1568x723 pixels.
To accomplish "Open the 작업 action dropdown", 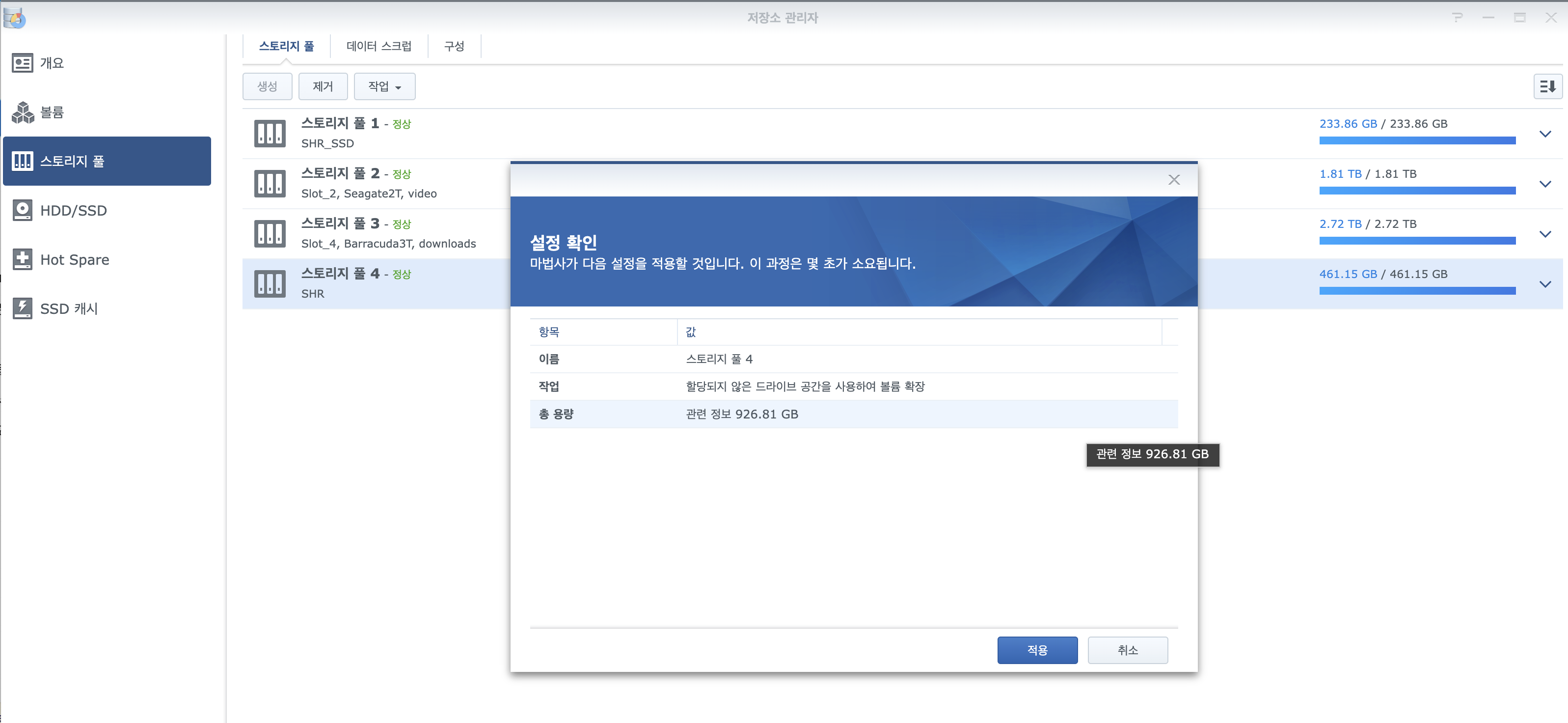I will pos(384,86).
